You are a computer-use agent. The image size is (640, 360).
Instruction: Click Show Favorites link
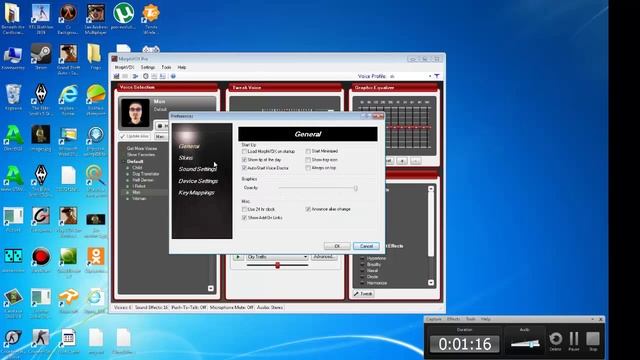coord(141,155)
